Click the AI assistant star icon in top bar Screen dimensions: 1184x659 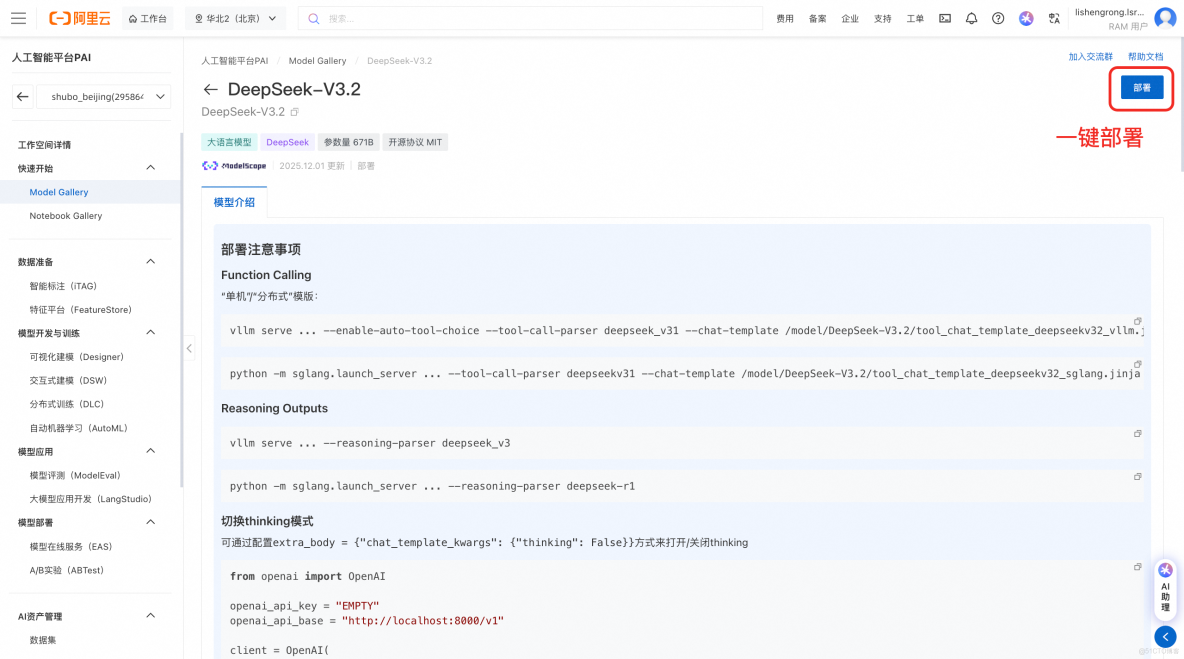[x=1025, y=17]
